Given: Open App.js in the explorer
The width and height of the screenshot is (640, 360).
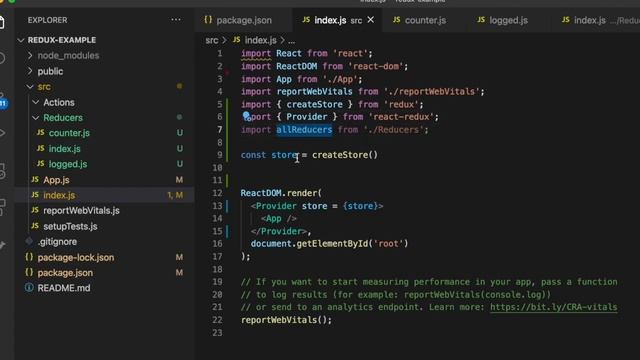Looking at the screenshot, I should click(x=56, y=180).
